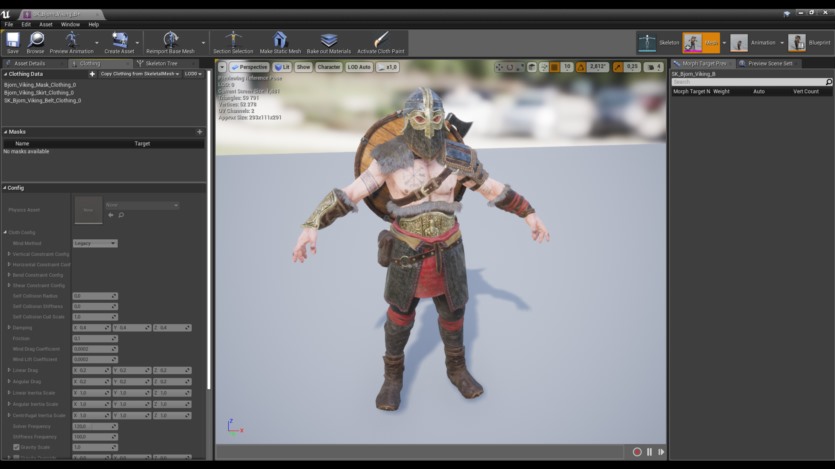Select Bjorn_Viking_Skirt_Clothing_0 entry
This screenshot has height=469, width=835.
(x=39, y=93)
